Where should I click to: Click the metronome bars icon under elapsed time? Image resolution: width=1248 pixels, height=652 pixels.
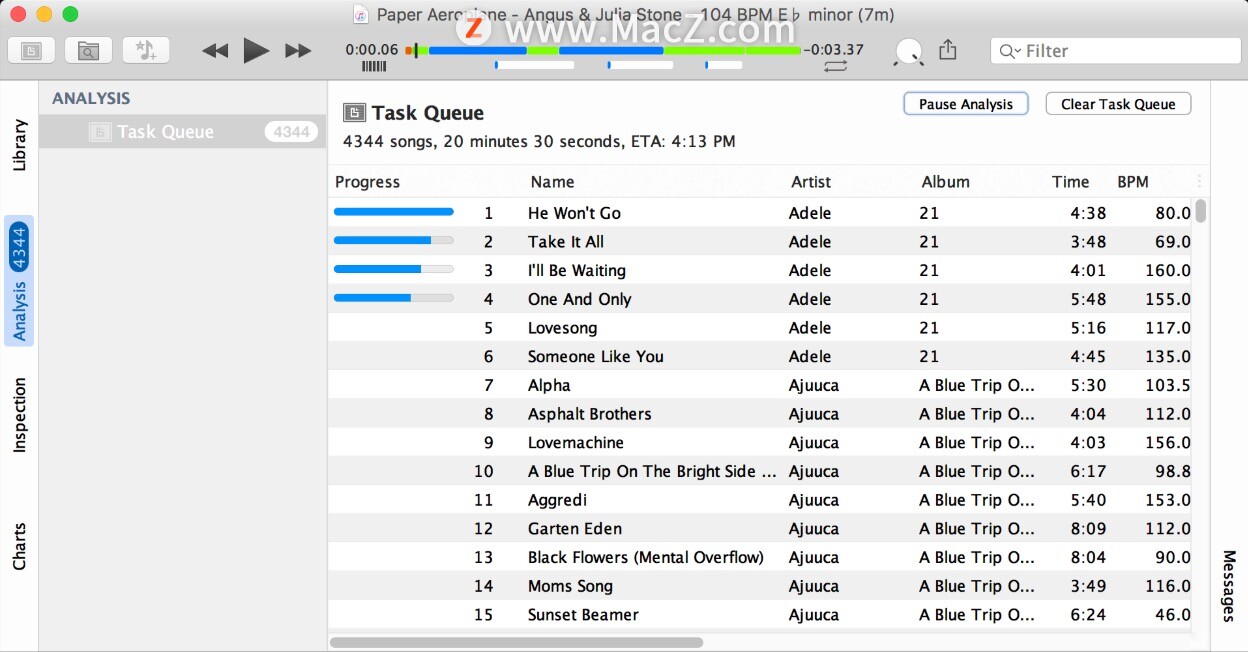(374, 66)
